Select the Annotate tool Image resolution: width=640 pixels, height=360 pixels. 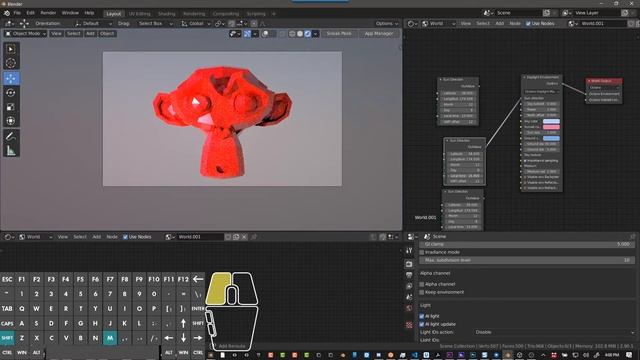click(11, 137)
